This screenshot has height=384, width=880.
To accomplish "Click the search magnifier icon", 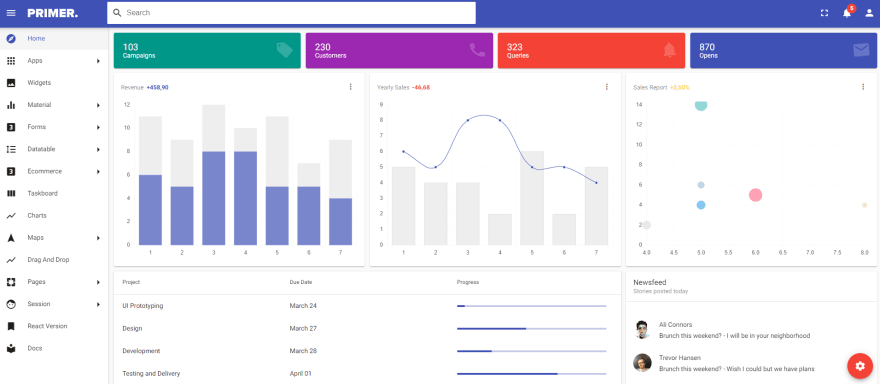I will pyautogui.click(x=117, y=12).
